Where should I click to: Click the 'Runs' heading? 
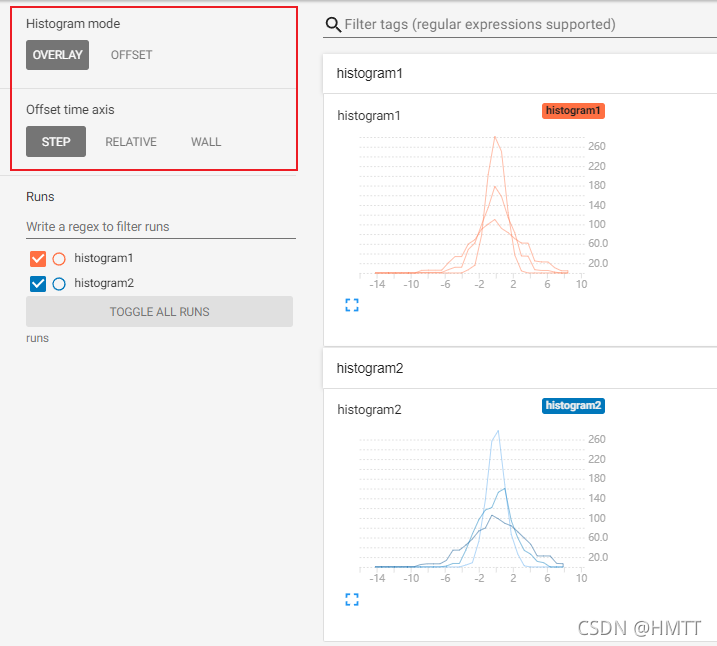pyautogui.click(x=40, y=197)
